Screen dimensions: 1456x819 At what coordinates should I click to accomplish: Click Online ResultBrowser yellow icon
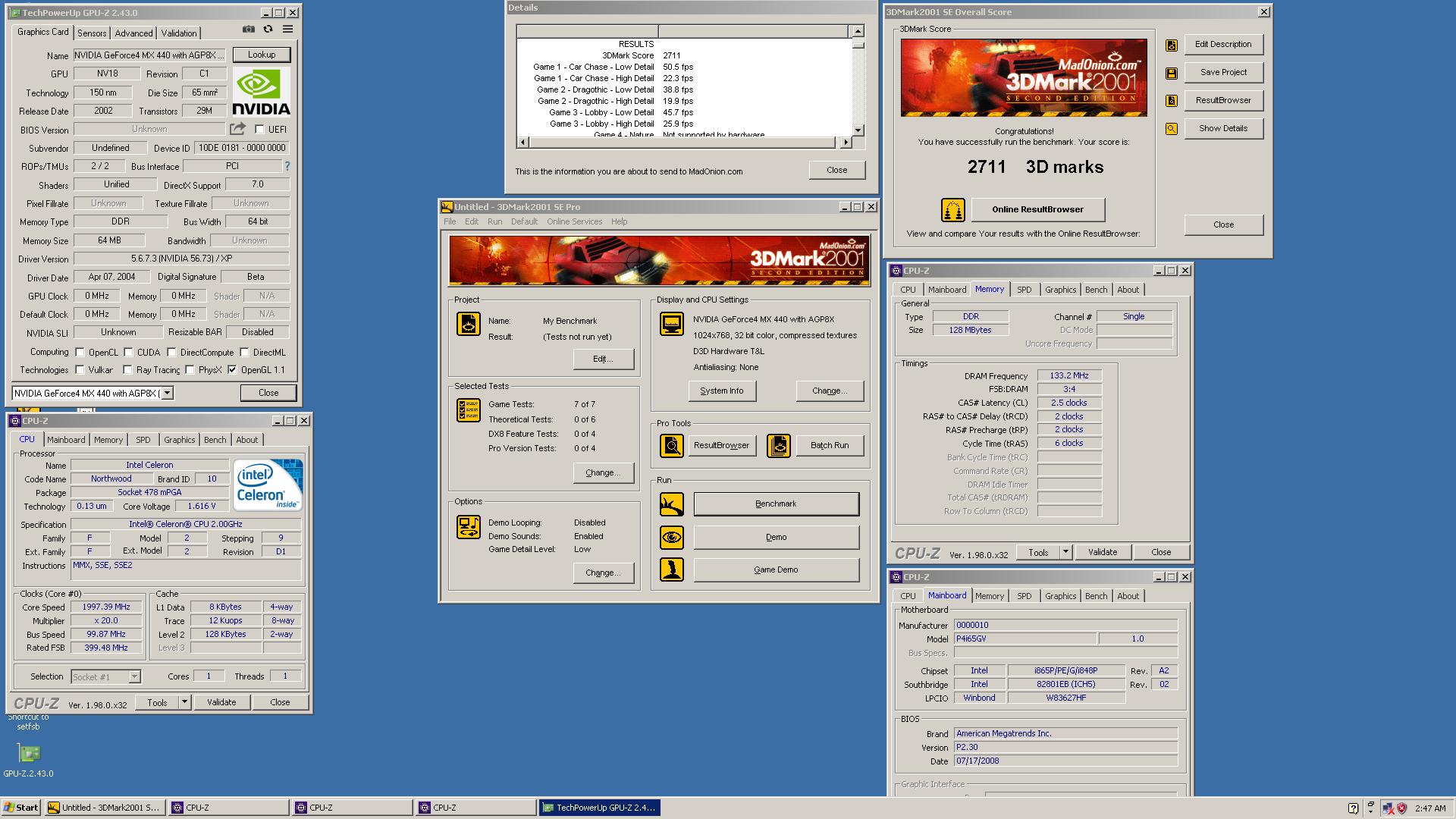[x=953, y=209]
